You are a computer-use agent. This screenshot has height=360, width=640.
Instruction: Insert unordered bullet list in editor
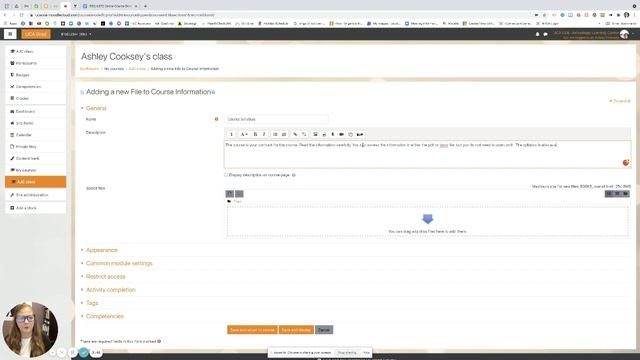275,134
